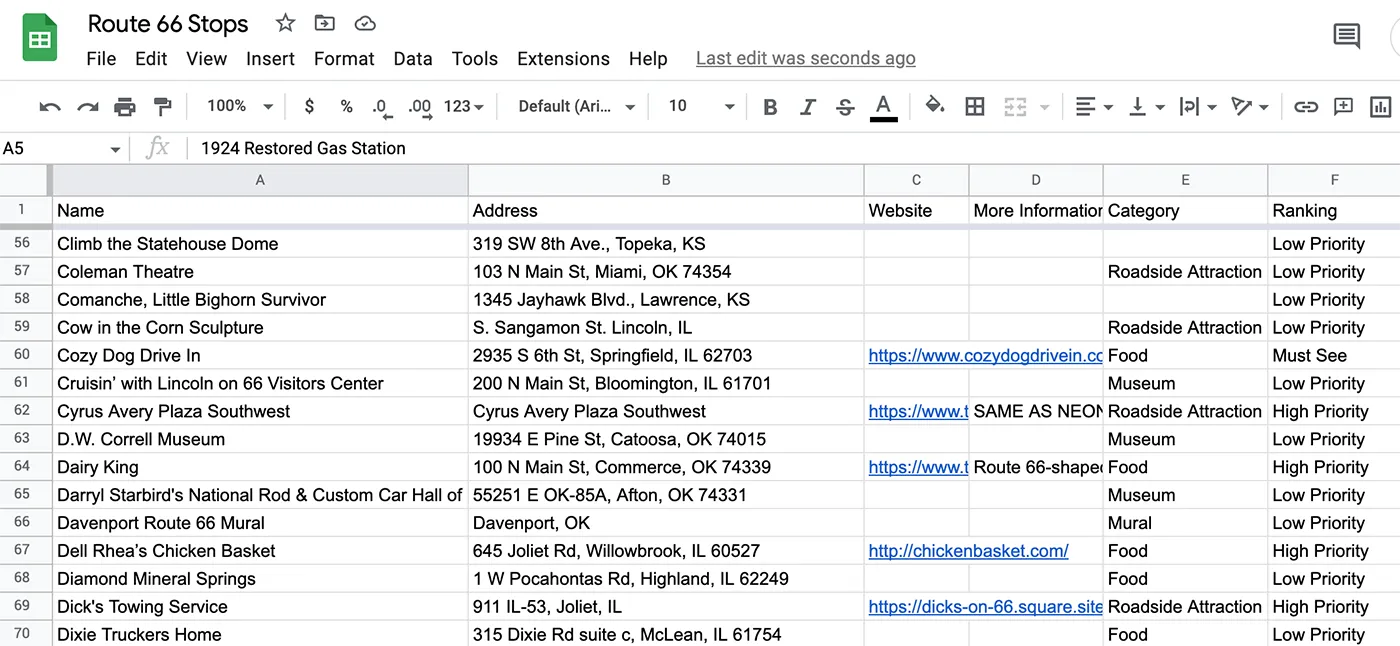Open the Google Sheets home icon

point(40,39)
